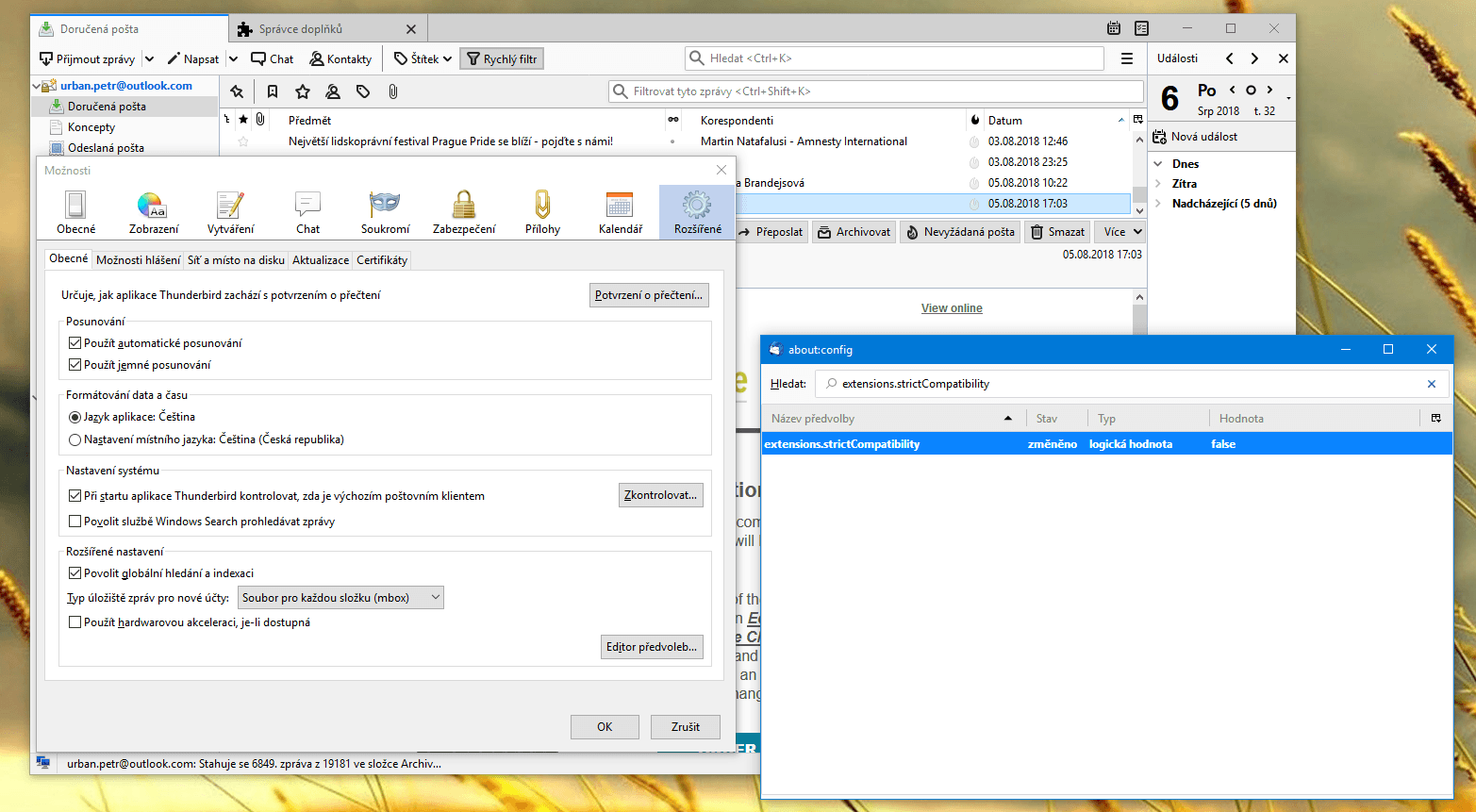Screen dimensions: 1476x812
Task: Open the Obecné options category icon
Action: pos(75,211)
